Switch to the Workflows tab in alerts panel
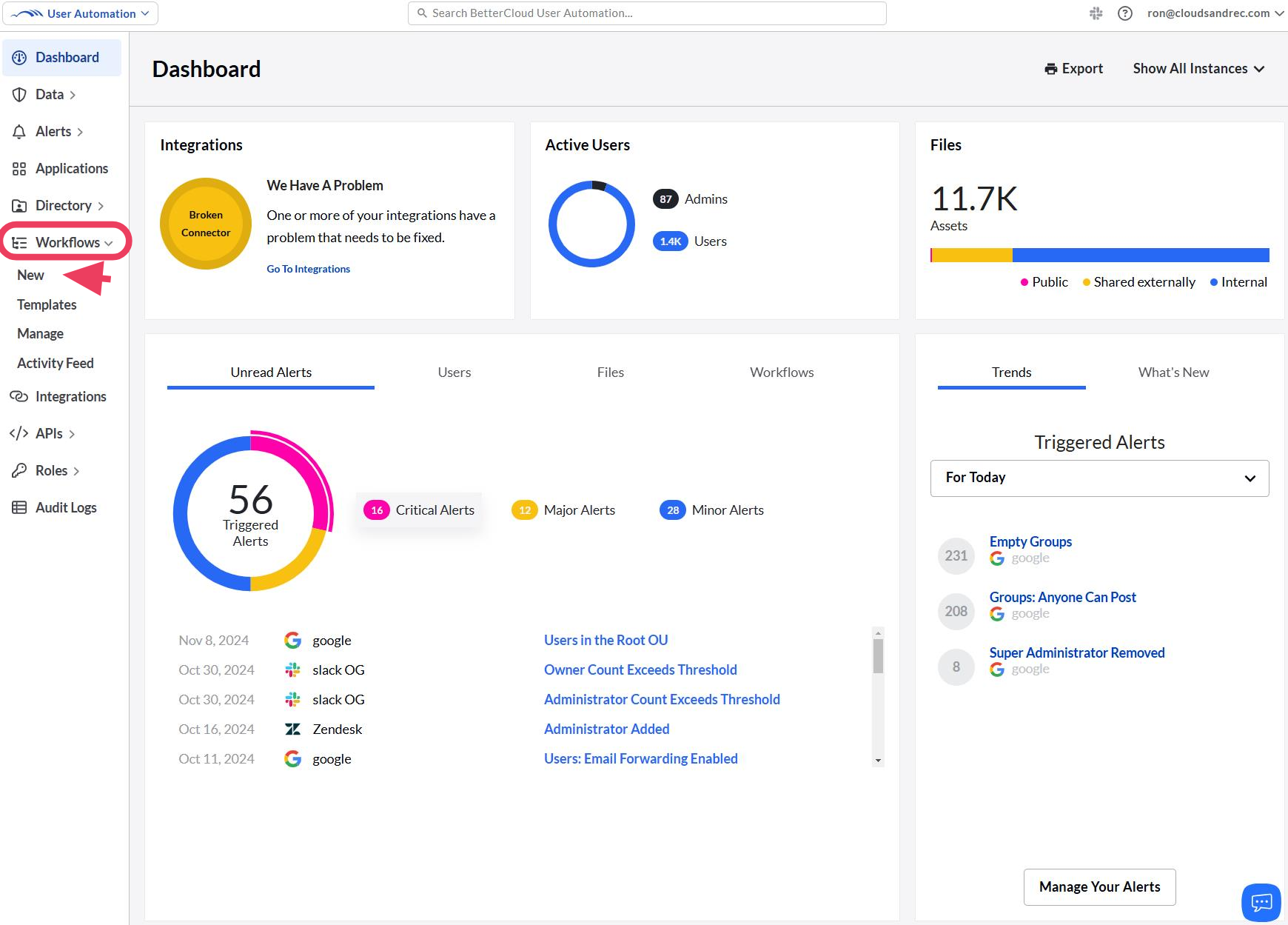 782,373
